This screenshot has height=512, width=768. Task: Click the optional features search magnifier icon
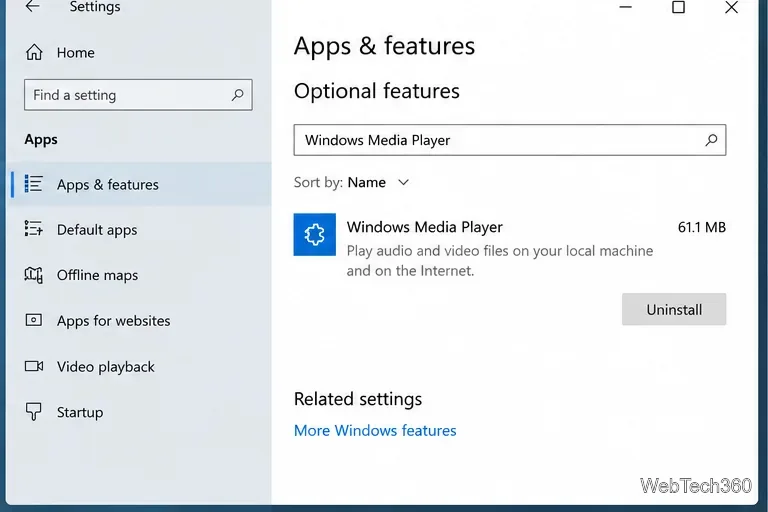point(711,140)
